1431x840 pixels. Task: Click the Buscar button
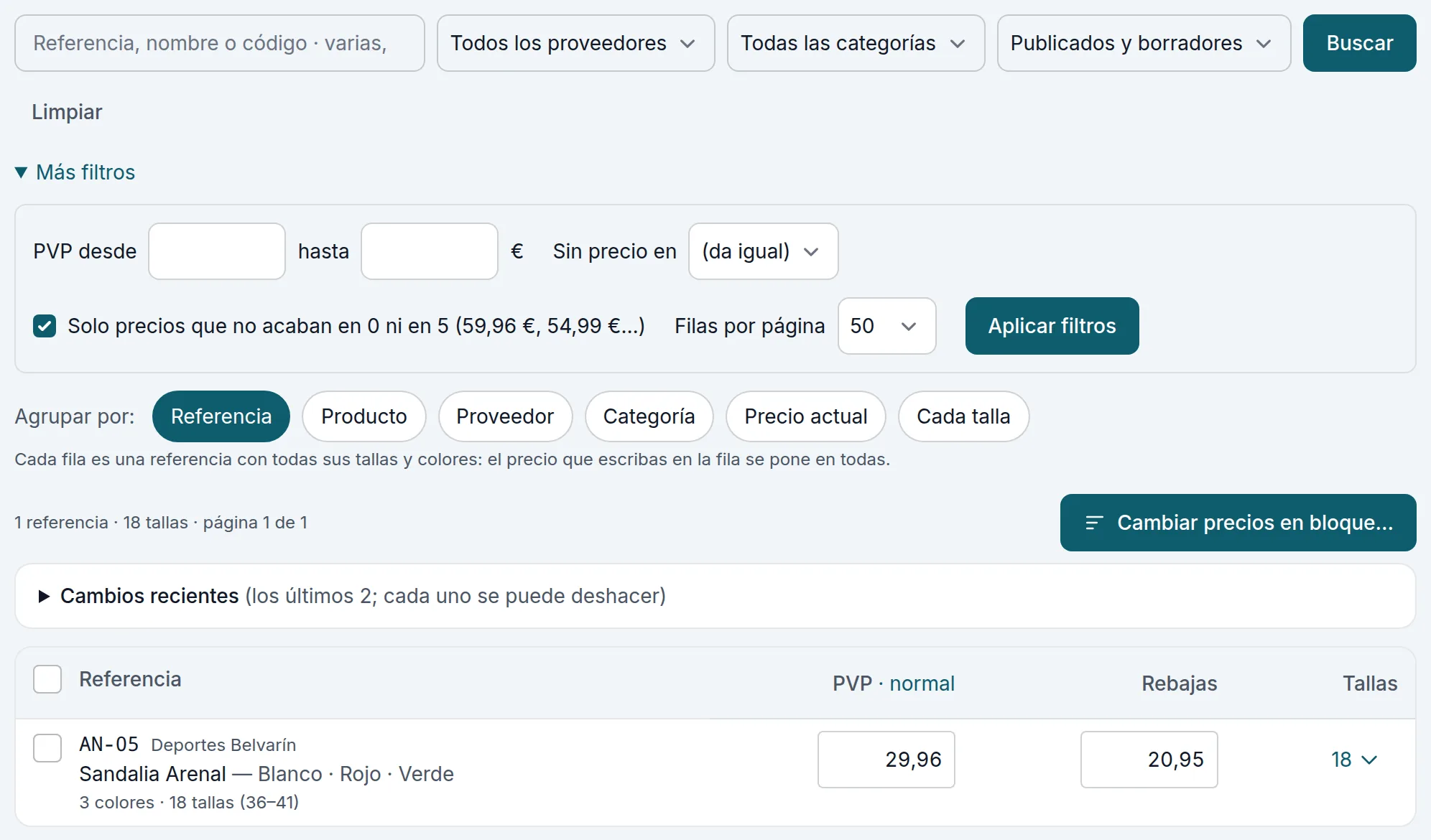[1359, 43]
